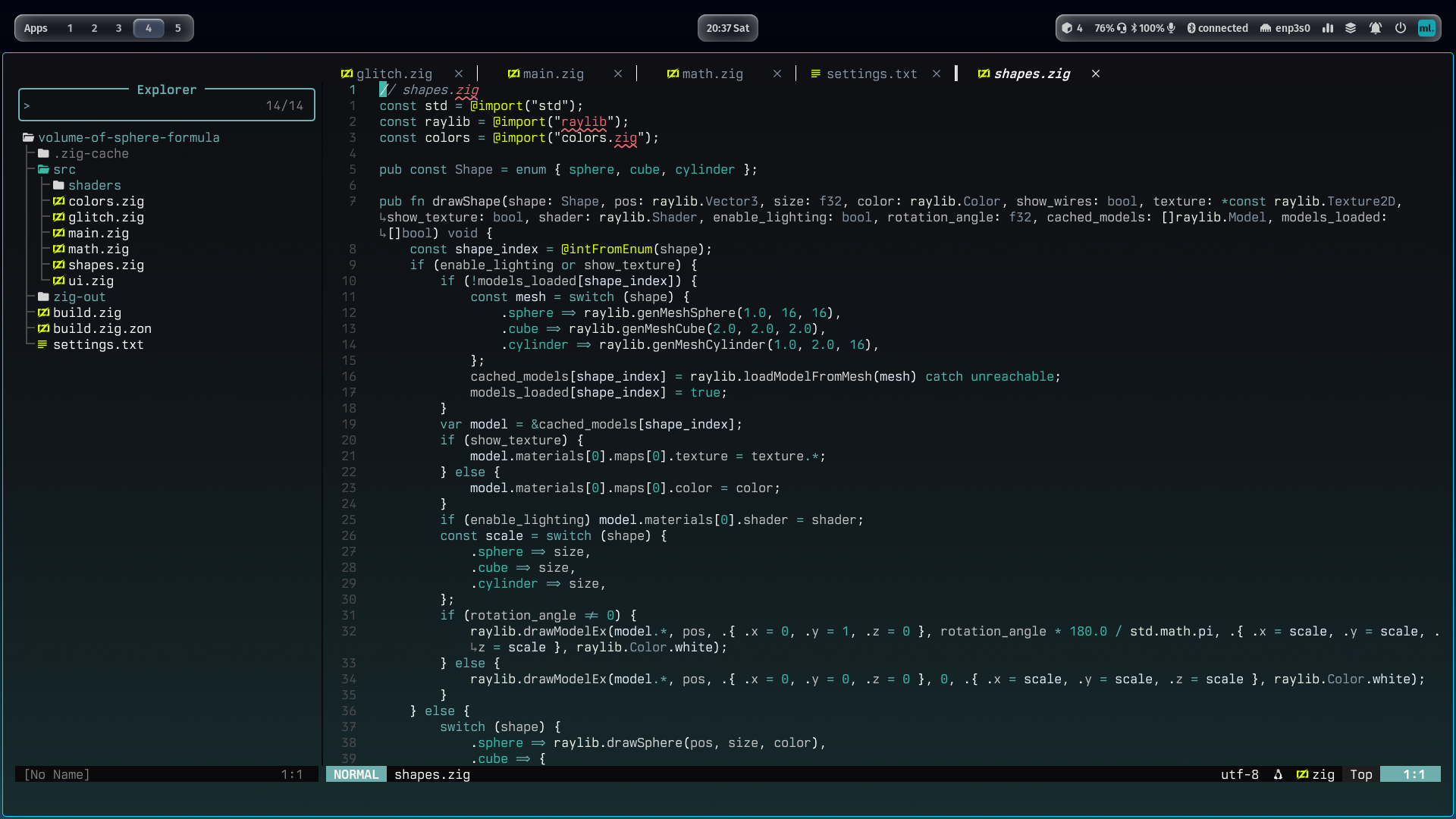
Task: Expand the zig-out folder
Action: (x=79, y=297)
